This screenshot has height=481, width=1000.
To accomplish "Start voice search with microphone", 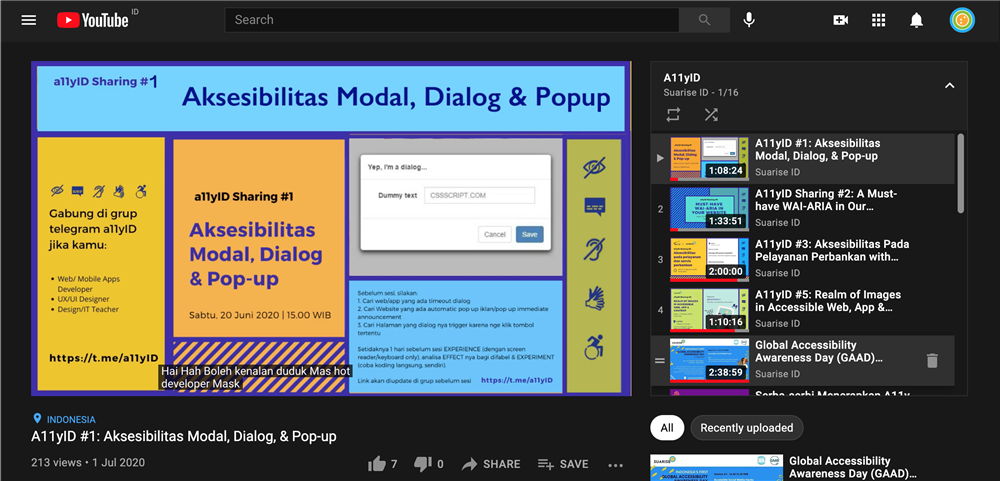I will (749, 20).
